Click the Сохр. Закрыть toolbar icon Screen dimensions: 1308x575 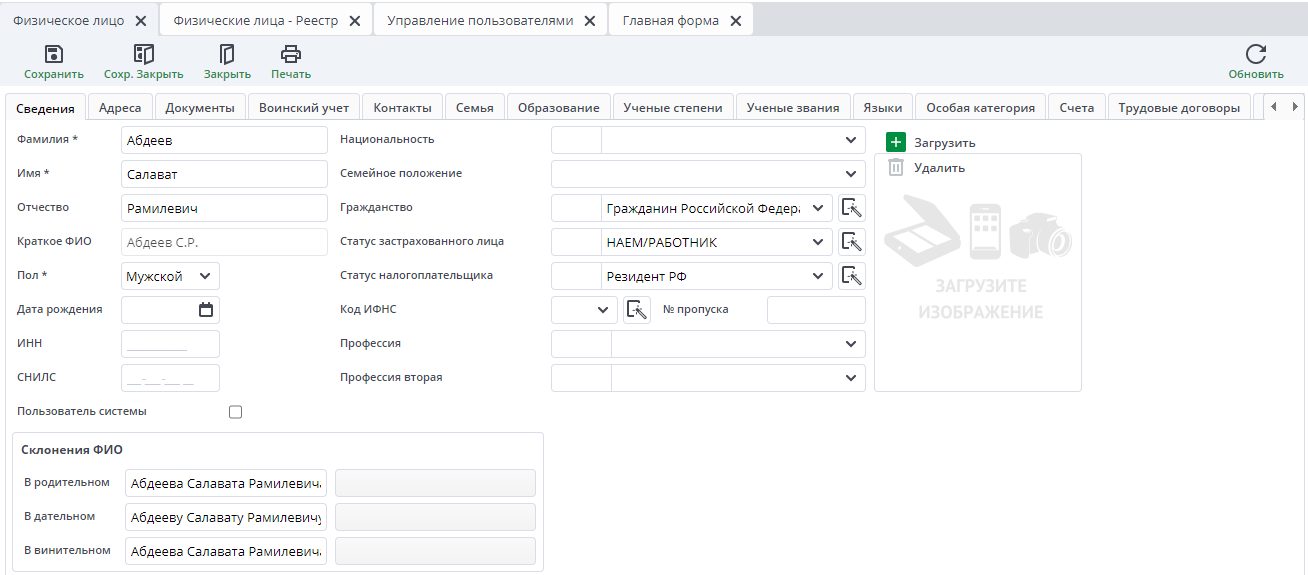144,55
